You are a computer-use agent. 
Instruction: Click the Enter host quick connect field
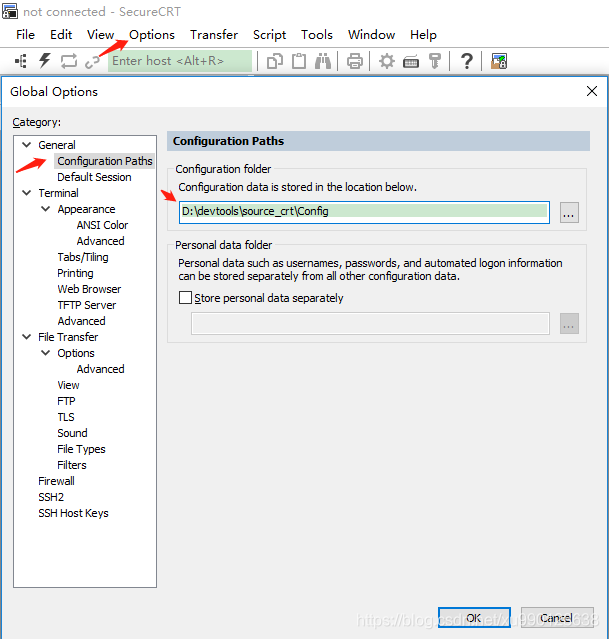click(180, 61)
